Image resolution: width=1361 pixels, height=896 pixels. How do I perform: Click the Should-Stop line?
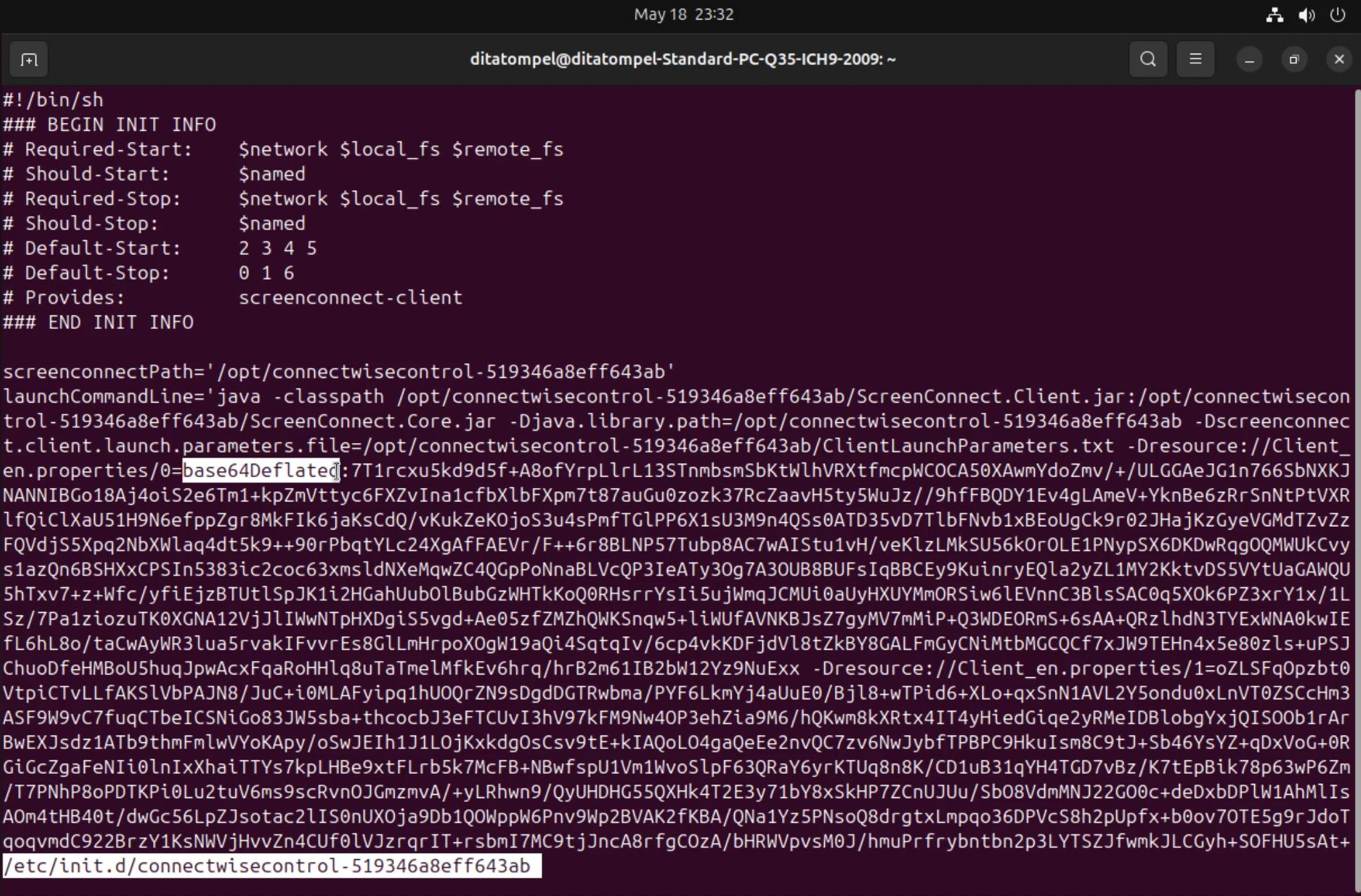tap(154, 223)
